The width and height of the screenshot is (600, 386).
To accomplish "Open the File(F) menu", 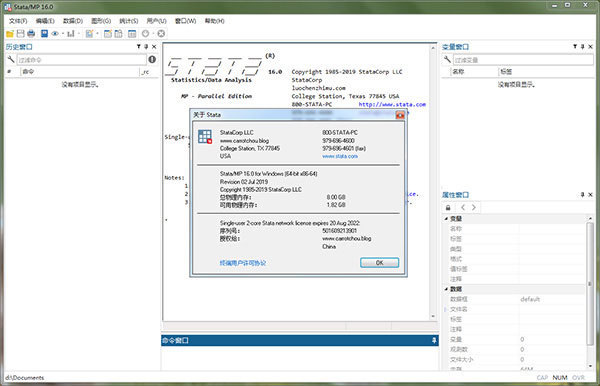I will pos(18,21).
